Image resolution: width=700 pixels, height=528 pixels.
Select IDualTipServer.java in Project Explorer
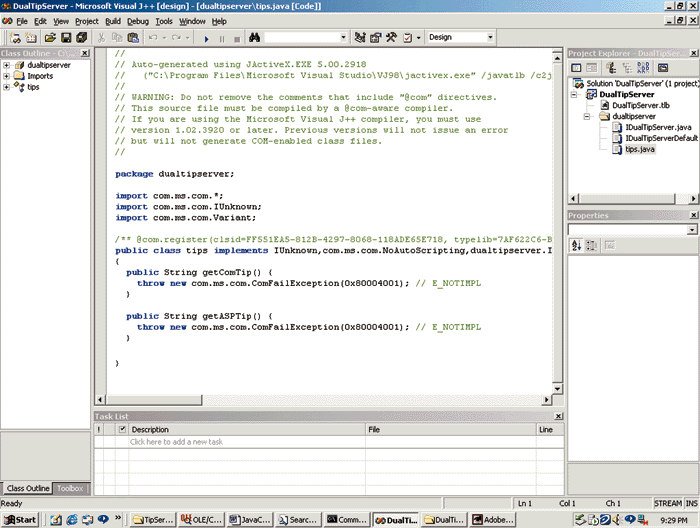[656, 127]
